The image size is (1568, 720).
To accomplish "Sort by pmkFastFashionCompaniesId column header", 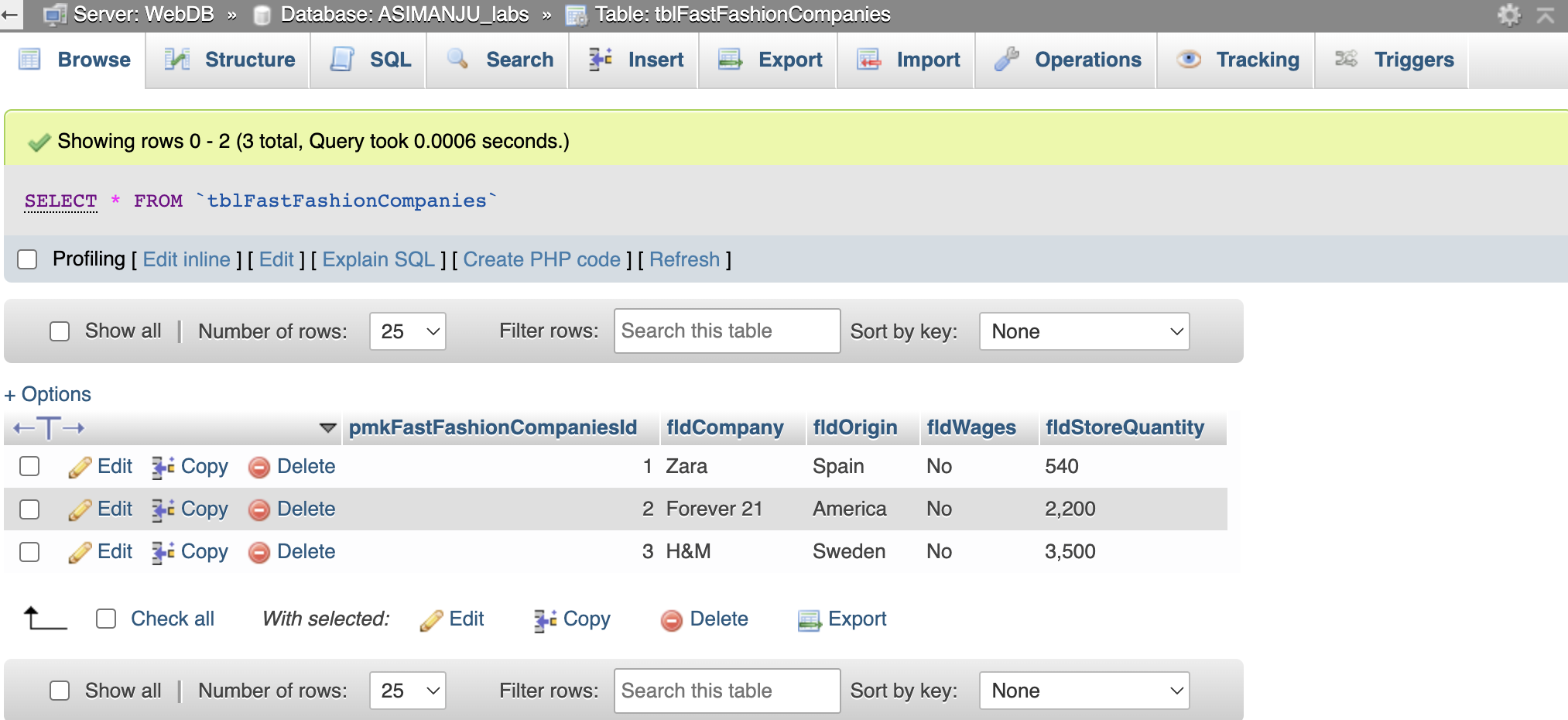I will click(x=492, y=427).
